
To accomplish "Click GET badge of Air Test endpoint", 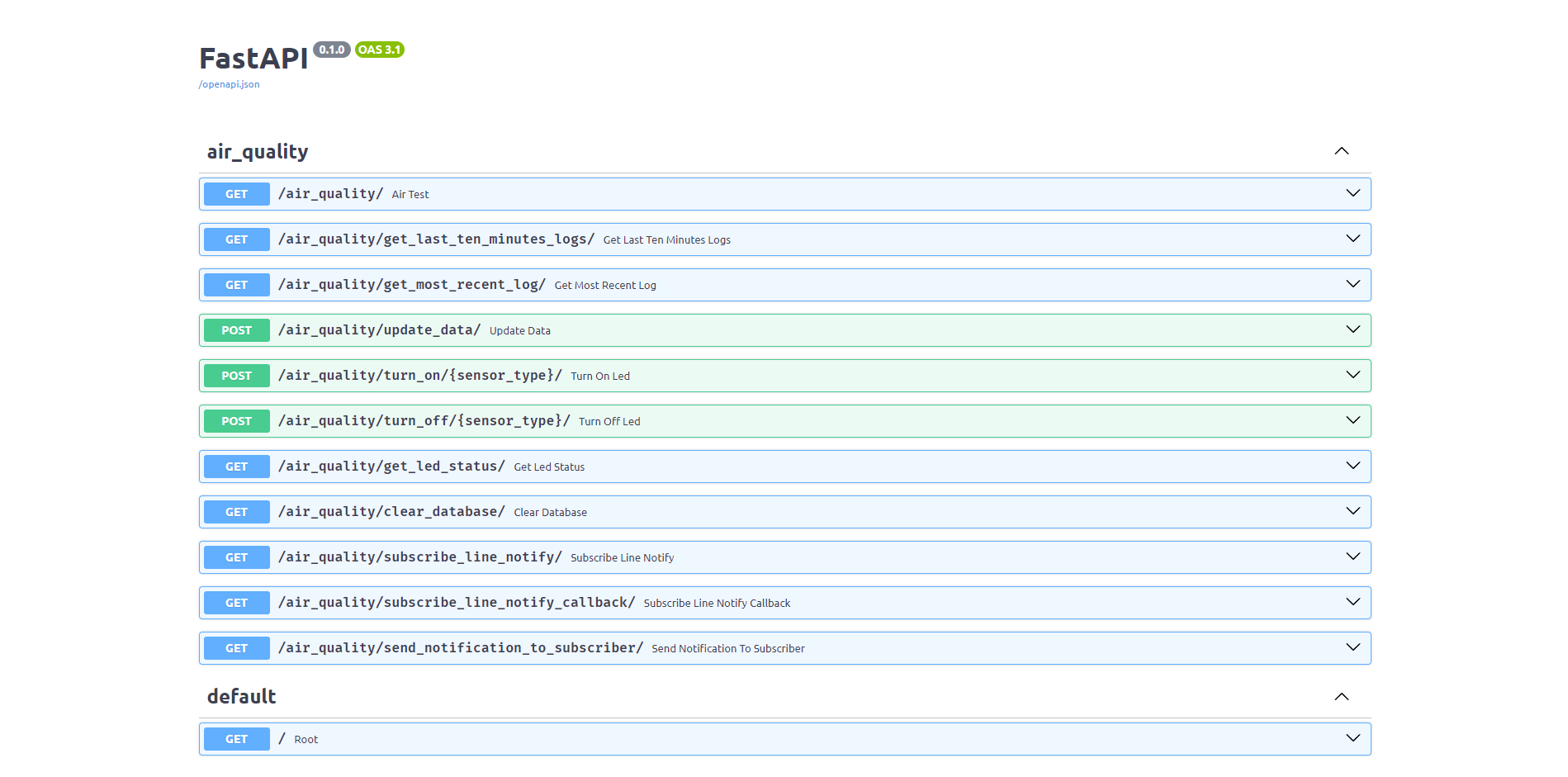I will (x=236, y=194).
